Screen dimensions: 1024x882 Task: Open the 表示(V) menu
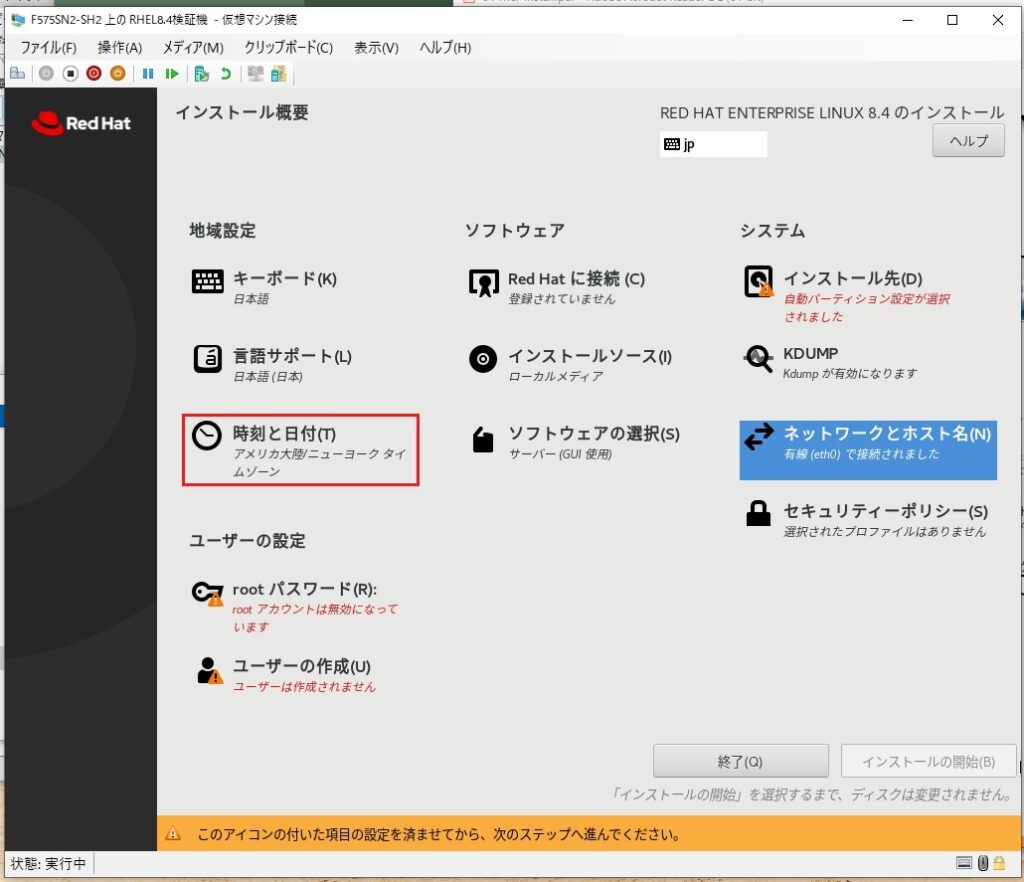click(376, 48)
